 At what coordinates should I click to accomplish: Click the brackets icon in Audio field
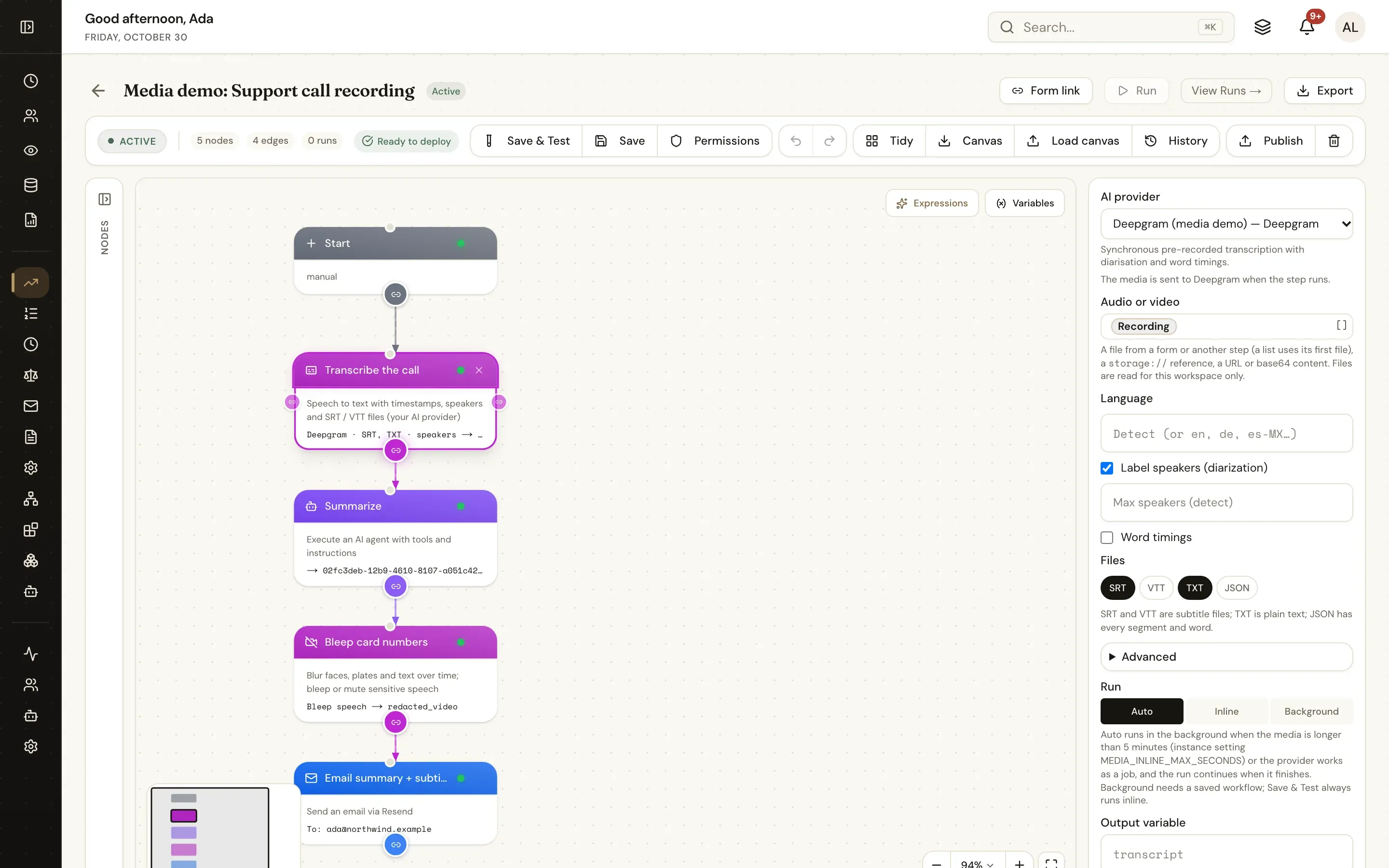tap(1341, 325)
